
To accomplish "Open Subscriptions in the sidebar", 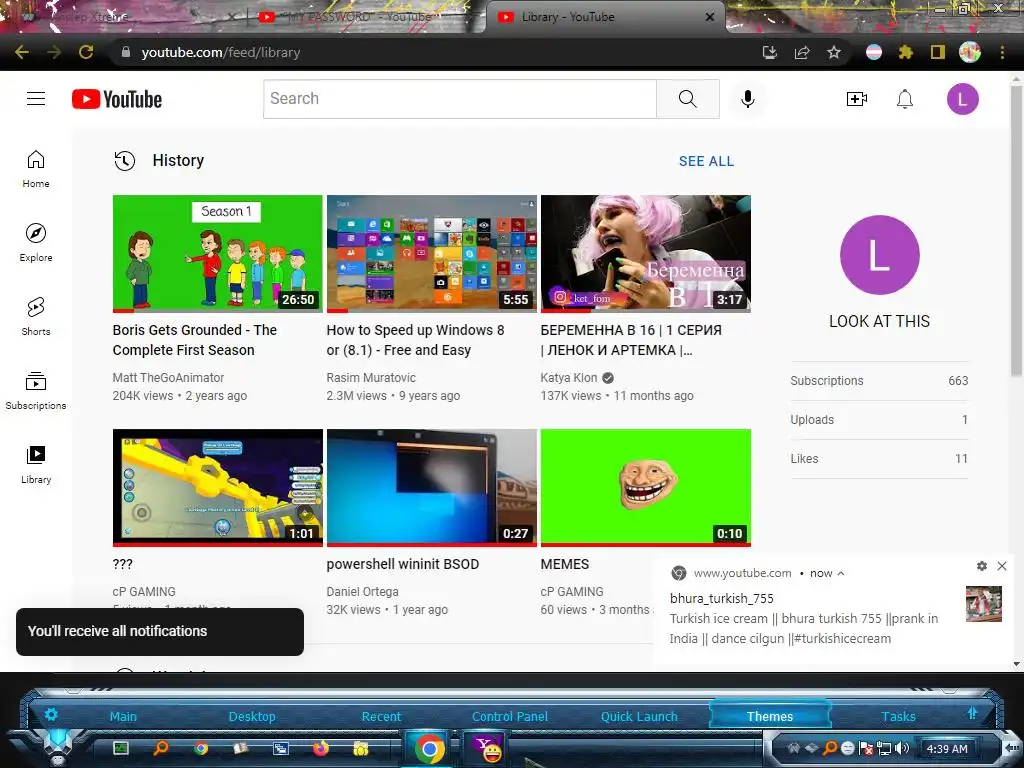I will (36, 391).
